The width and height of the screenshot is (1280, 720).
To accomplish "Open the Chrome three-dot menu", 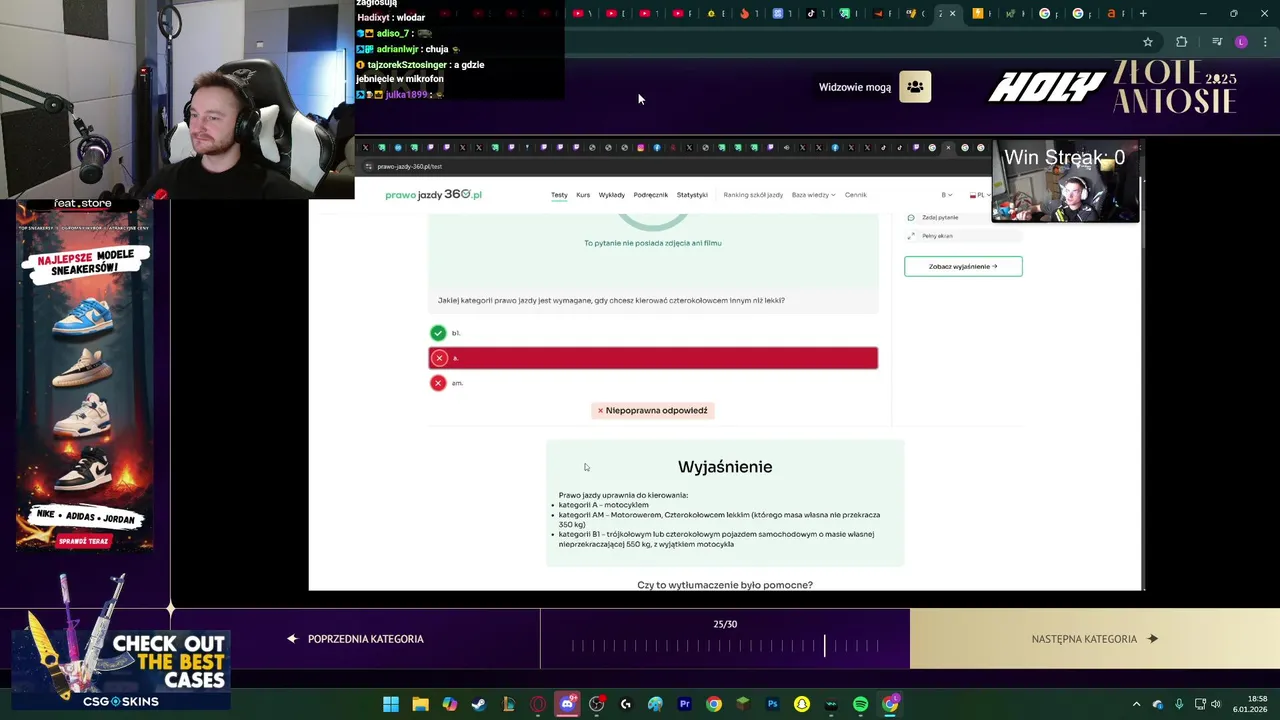I will [1266, 42].
